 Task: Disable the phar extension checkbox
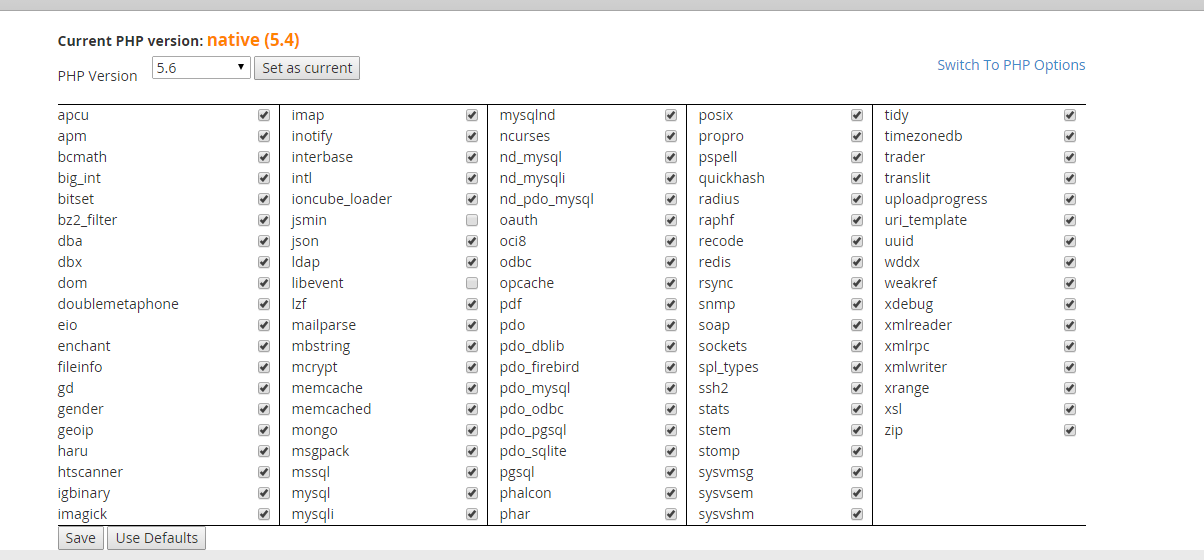(x=671, y=514)
